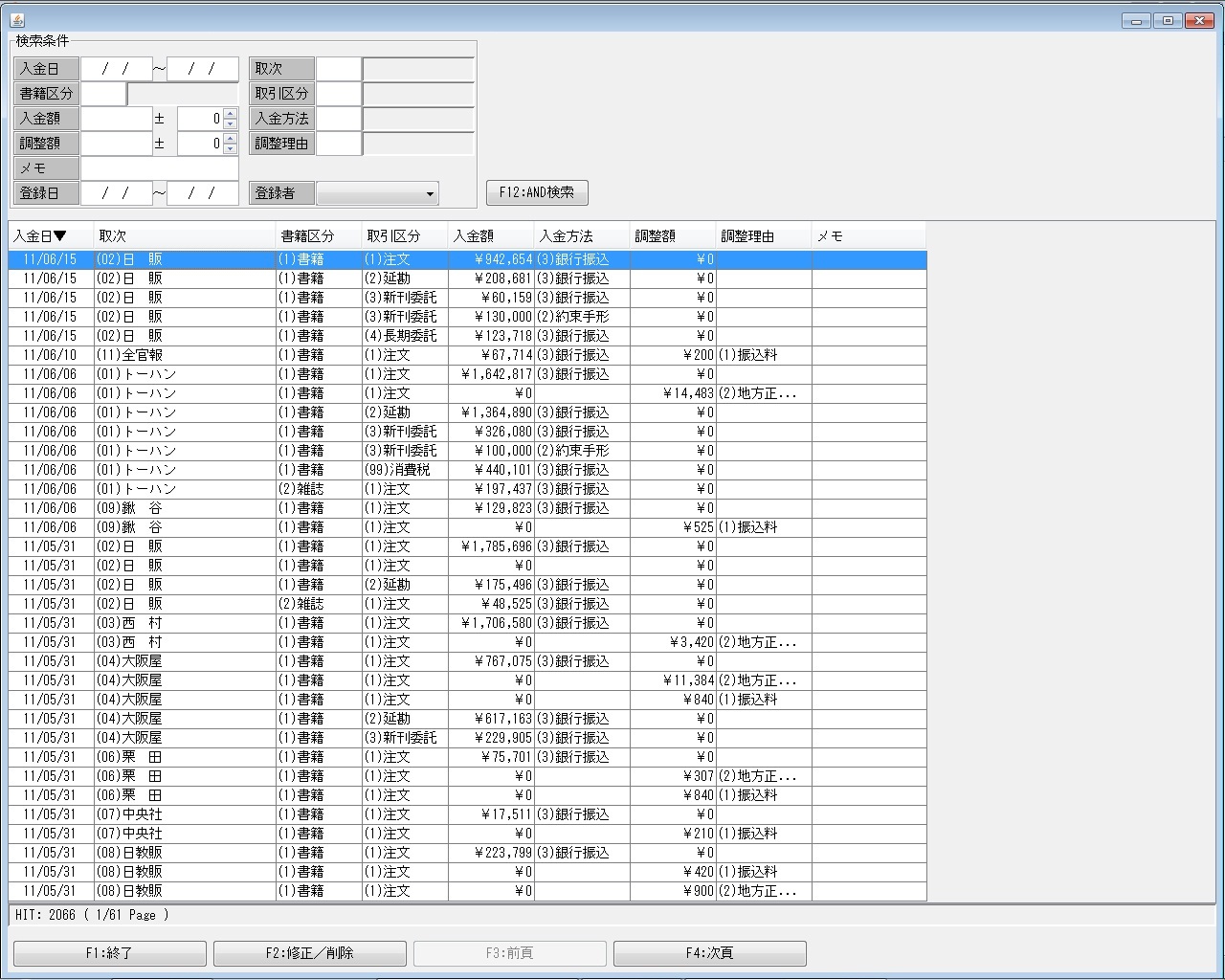Click the ￥14,483 adjustment cell

pos(673,393)
